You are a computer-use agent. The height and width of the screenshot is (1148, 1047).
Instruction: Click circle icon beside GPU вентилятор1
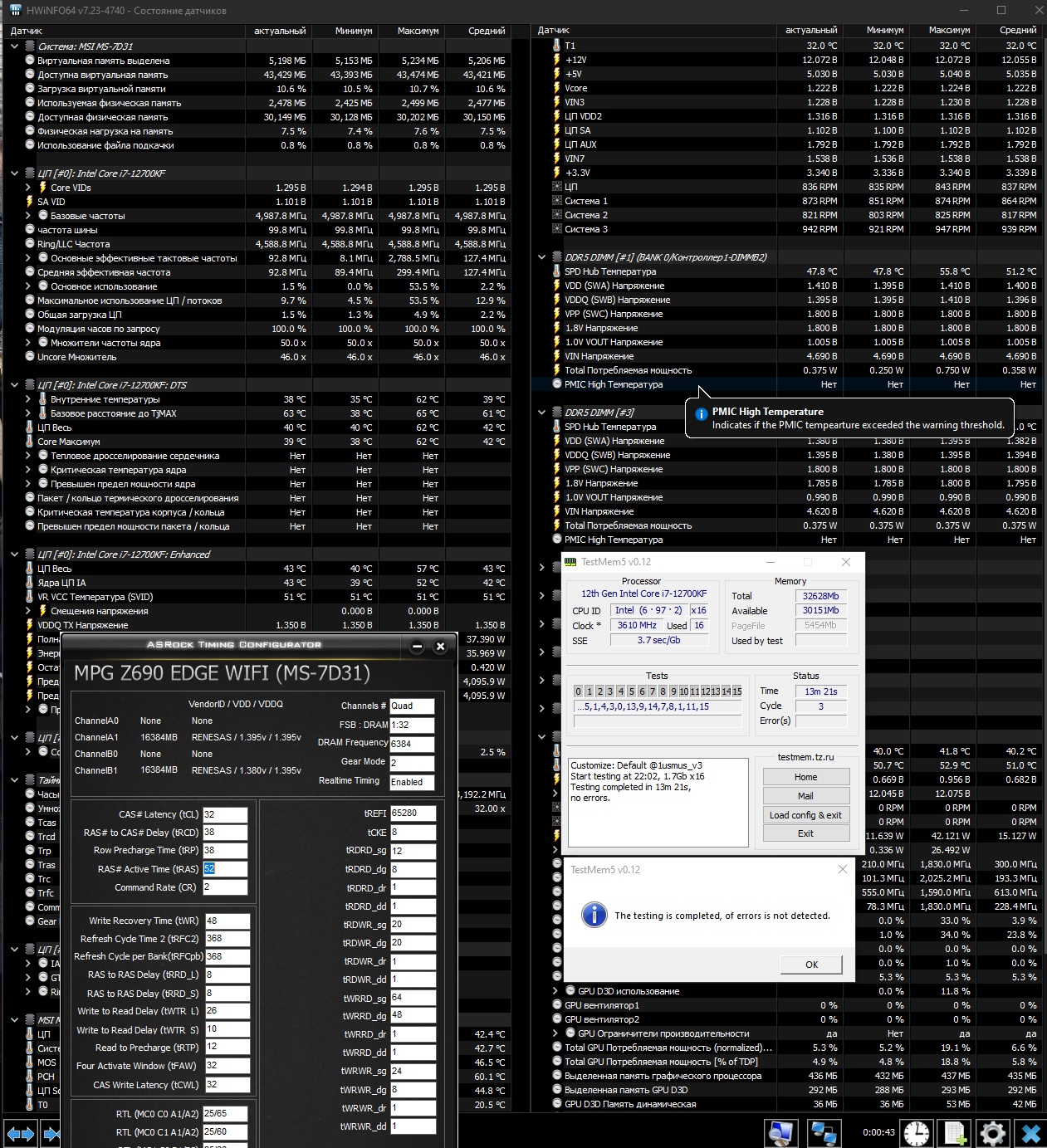(x=557, y=1005)
